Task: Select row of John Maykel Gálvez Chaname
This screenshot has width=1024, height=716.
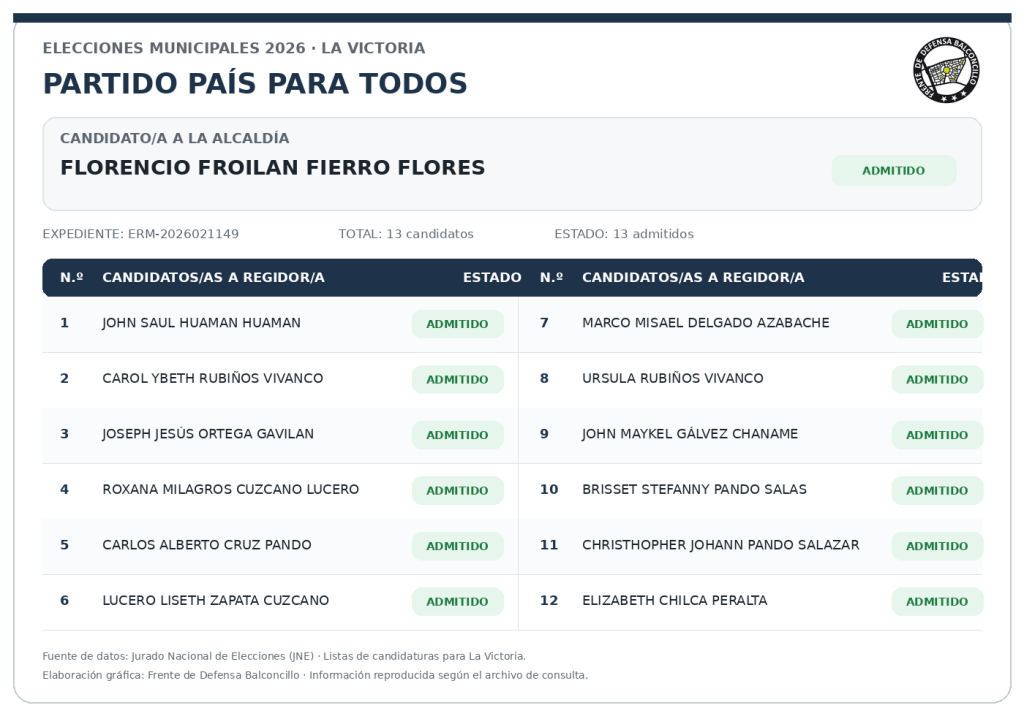Action: tap(750, 436)
